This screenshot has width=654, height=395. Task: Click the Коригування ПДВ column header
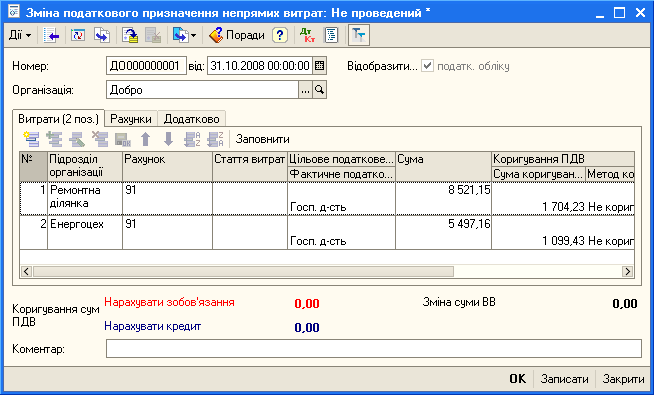click(x=563, y=159)
